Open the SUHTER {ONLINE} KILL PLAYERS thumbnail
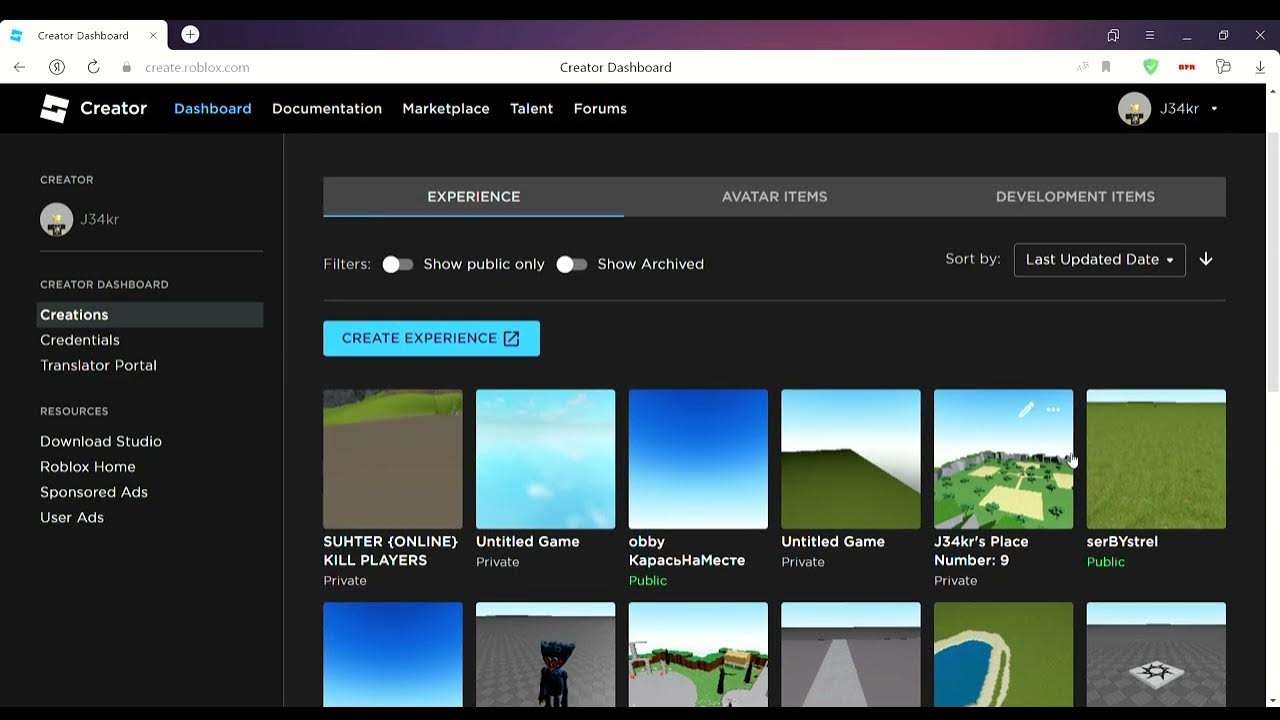 point(393,459)
